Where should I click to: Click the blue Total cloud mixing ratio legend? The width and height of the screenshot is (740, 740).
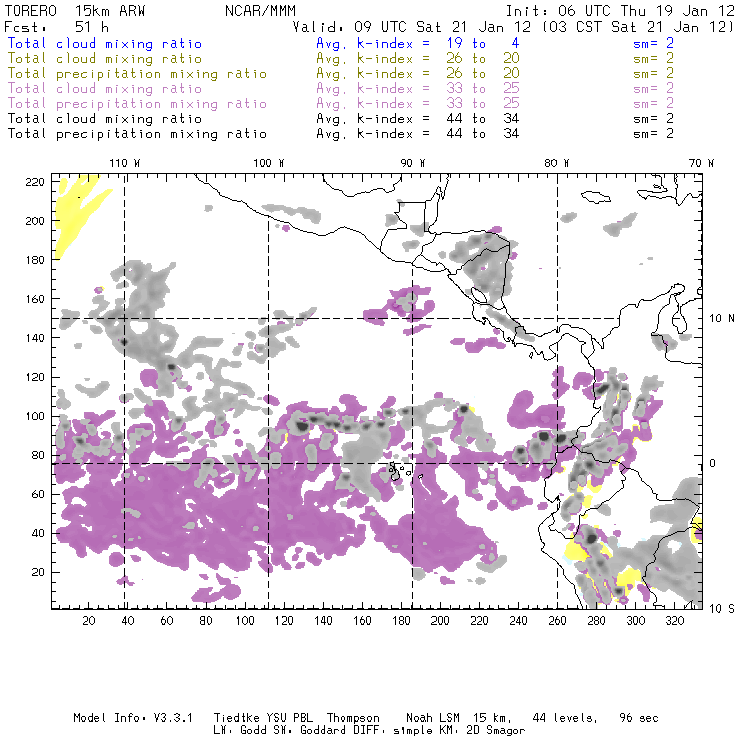click(x=104, y=44)
